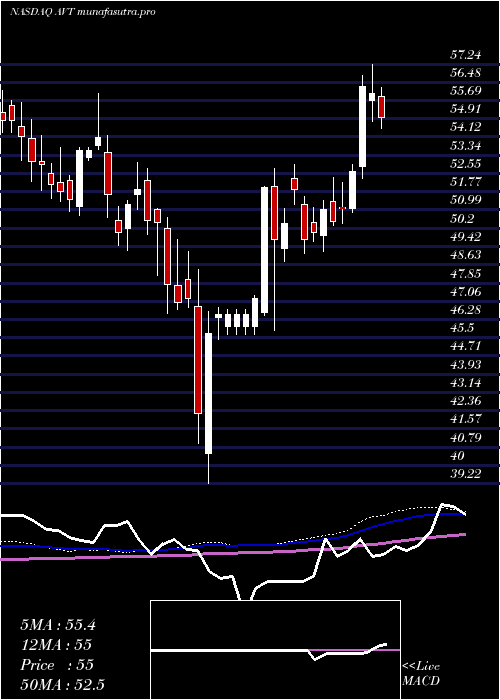Image resolution: width=500 pixels, height=700 pixels.
Task: Select the 47.06 price value
Action: point(465,292)
